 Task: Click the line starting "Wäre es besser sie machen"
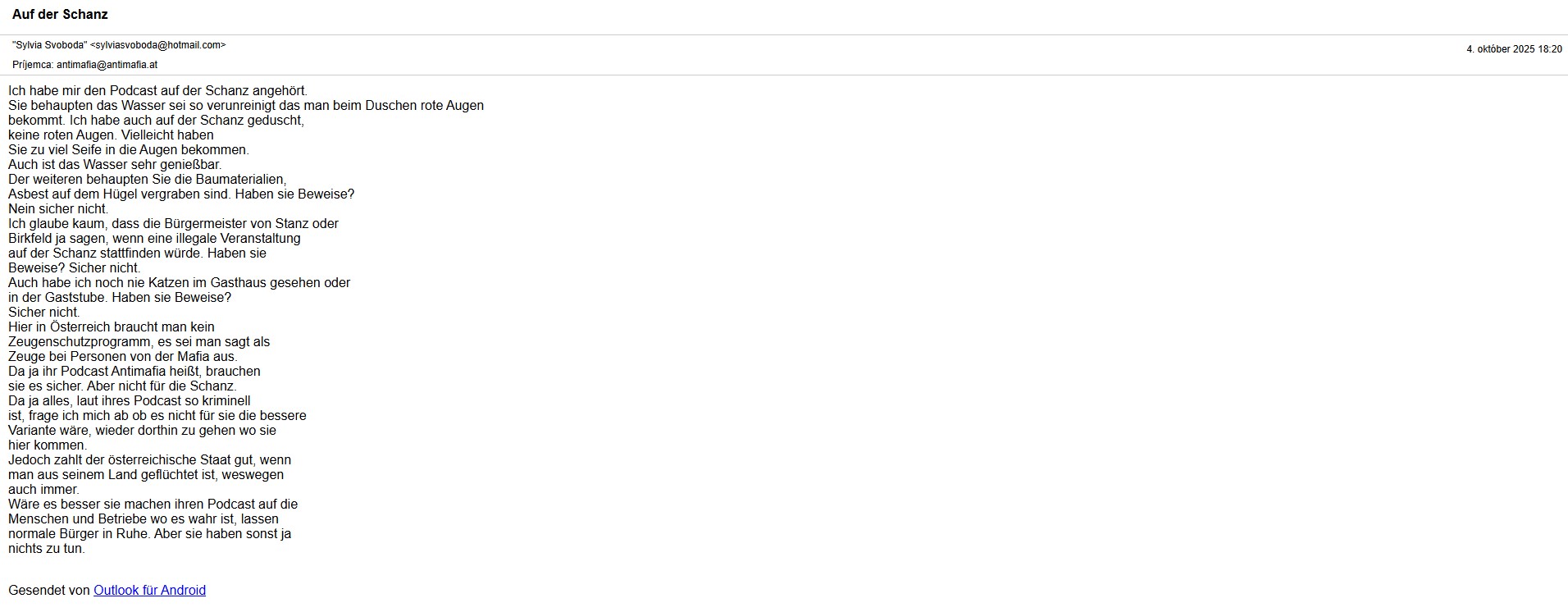click(x=153, y=505)
